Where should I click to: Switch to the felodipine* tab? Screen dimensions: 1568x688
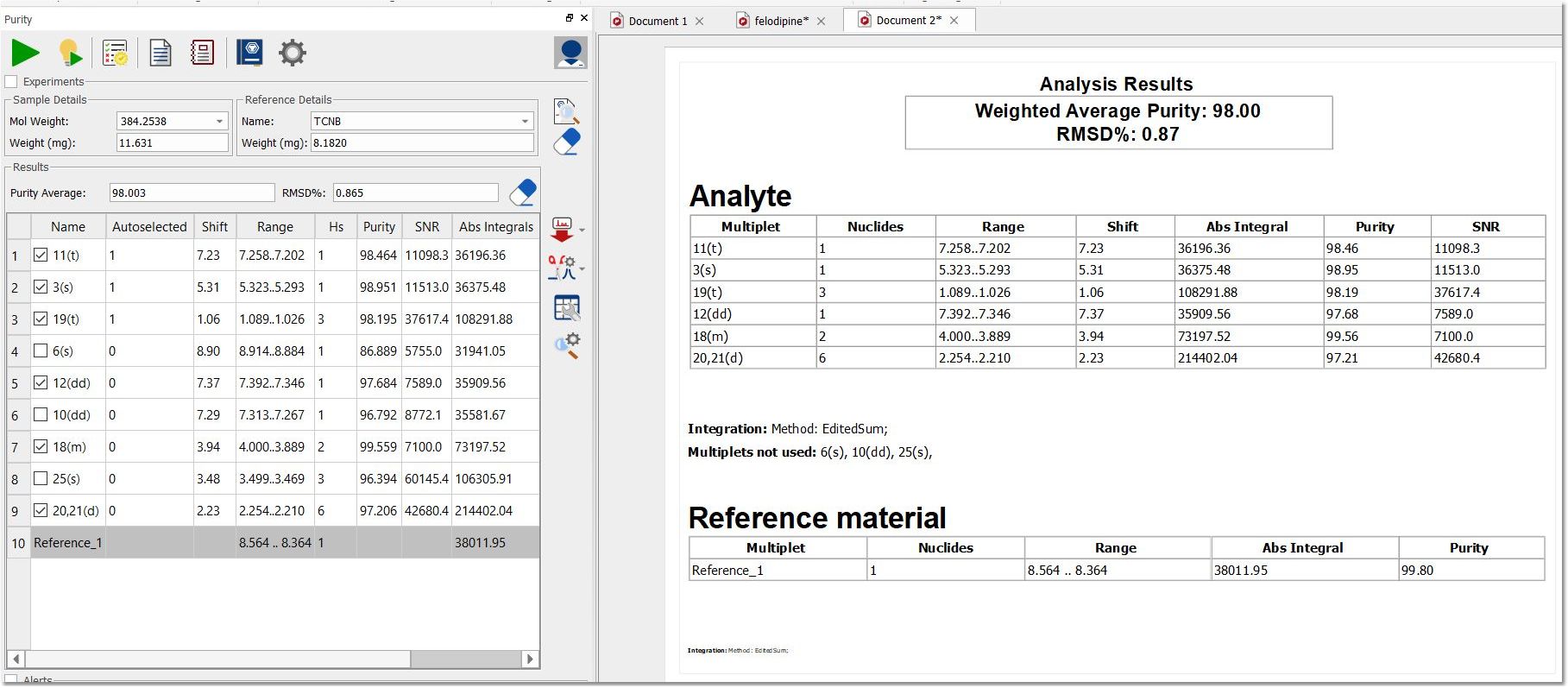click(x=781, y=21)
